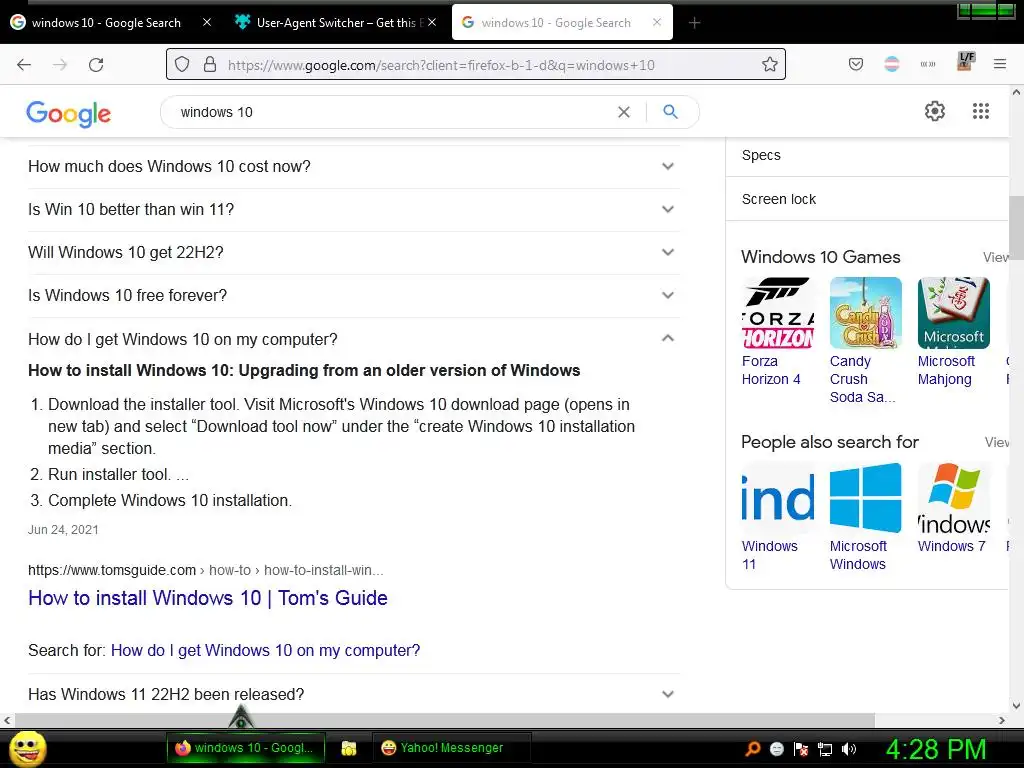1024x768 pixels.
Task: Open the L/F User-Agent Switcher extension
Action: [965, 62]
